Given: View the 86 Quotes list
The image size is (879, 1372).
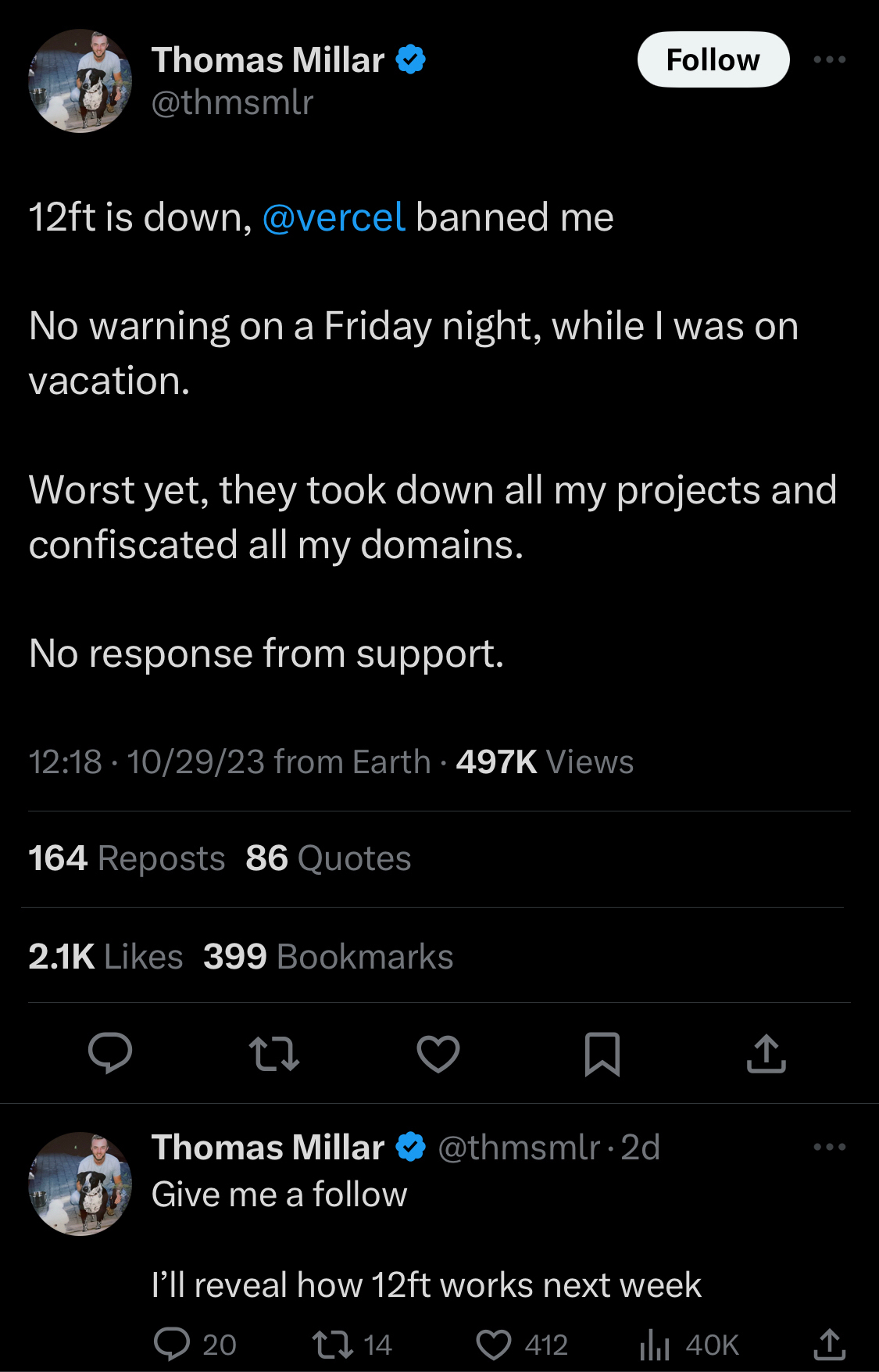Looking at the screenshot, I should pos(328,858).
